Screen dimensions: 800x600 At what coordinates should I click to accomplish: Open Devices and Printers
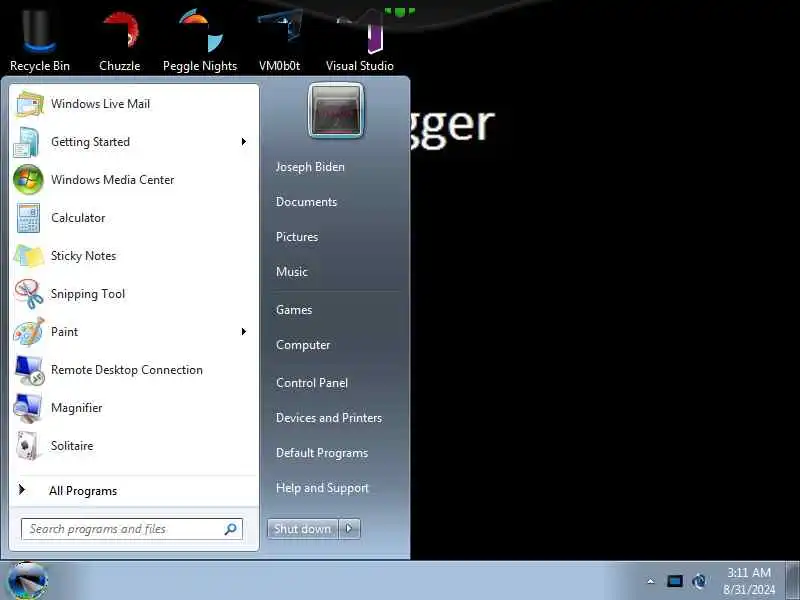(329, 418)
